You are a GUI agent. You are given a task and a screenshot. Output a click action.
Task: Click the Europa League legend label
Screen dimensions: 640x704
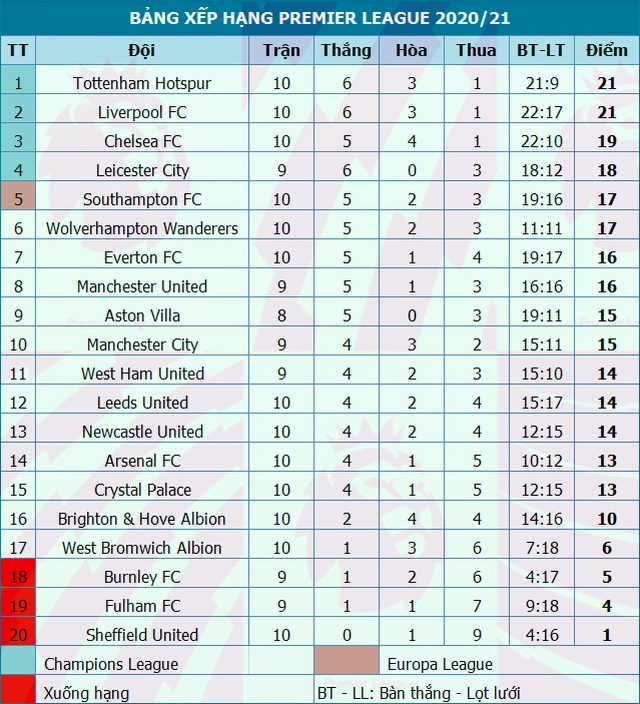(x=440, y=663)
